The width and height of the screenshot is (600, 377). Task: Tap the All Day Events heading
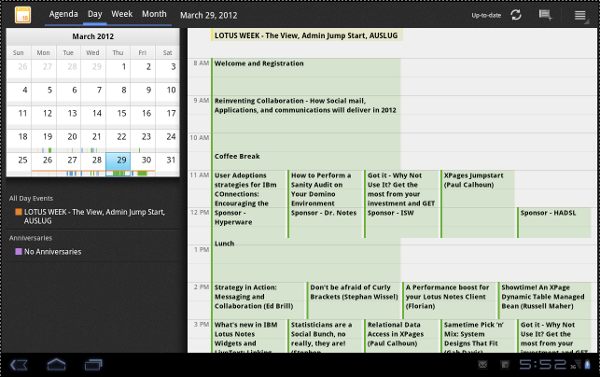click(31, 198)
